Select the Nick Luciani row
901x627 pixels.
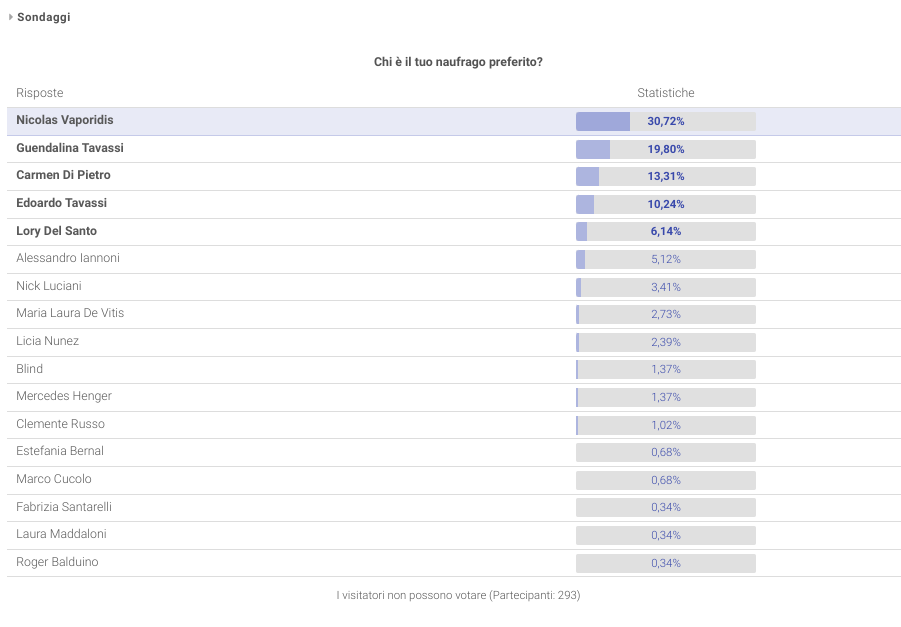[49, 286]
